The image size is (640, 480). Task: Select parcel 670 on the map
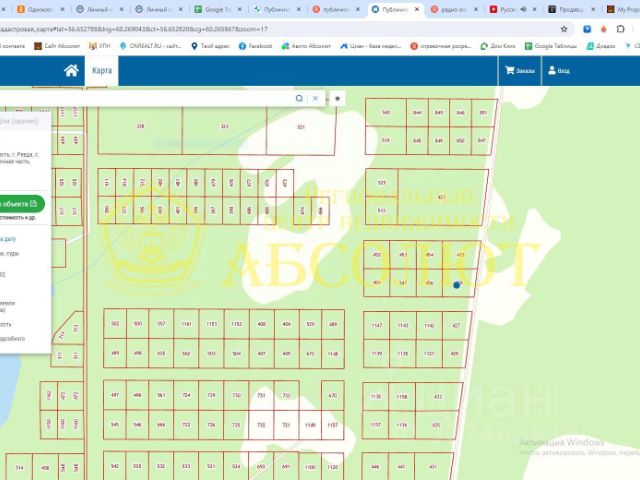point(333,395)
